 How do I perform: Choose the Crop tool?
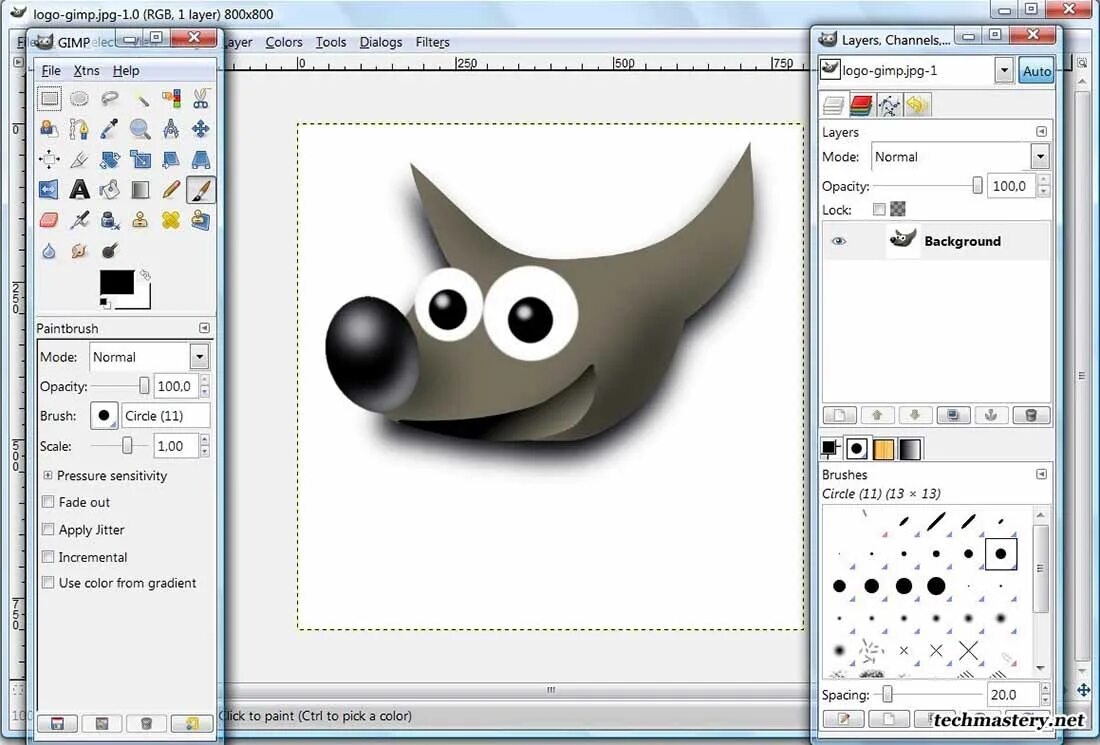pyautogui.click(x=79, y=159)
